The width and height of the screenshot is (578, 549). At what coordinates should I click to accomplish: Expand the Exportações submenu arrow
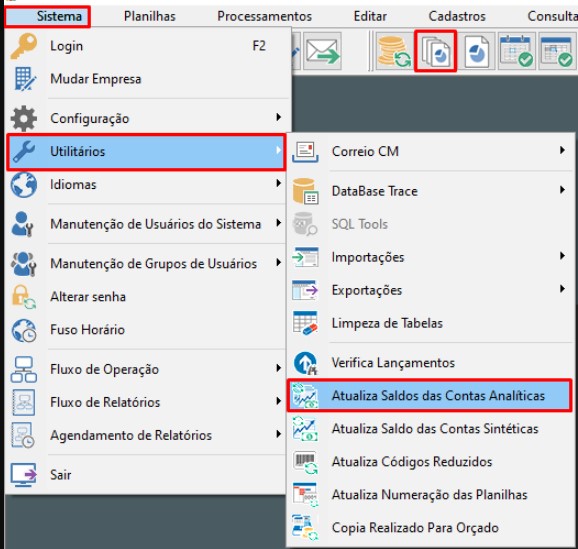(562, 289)
